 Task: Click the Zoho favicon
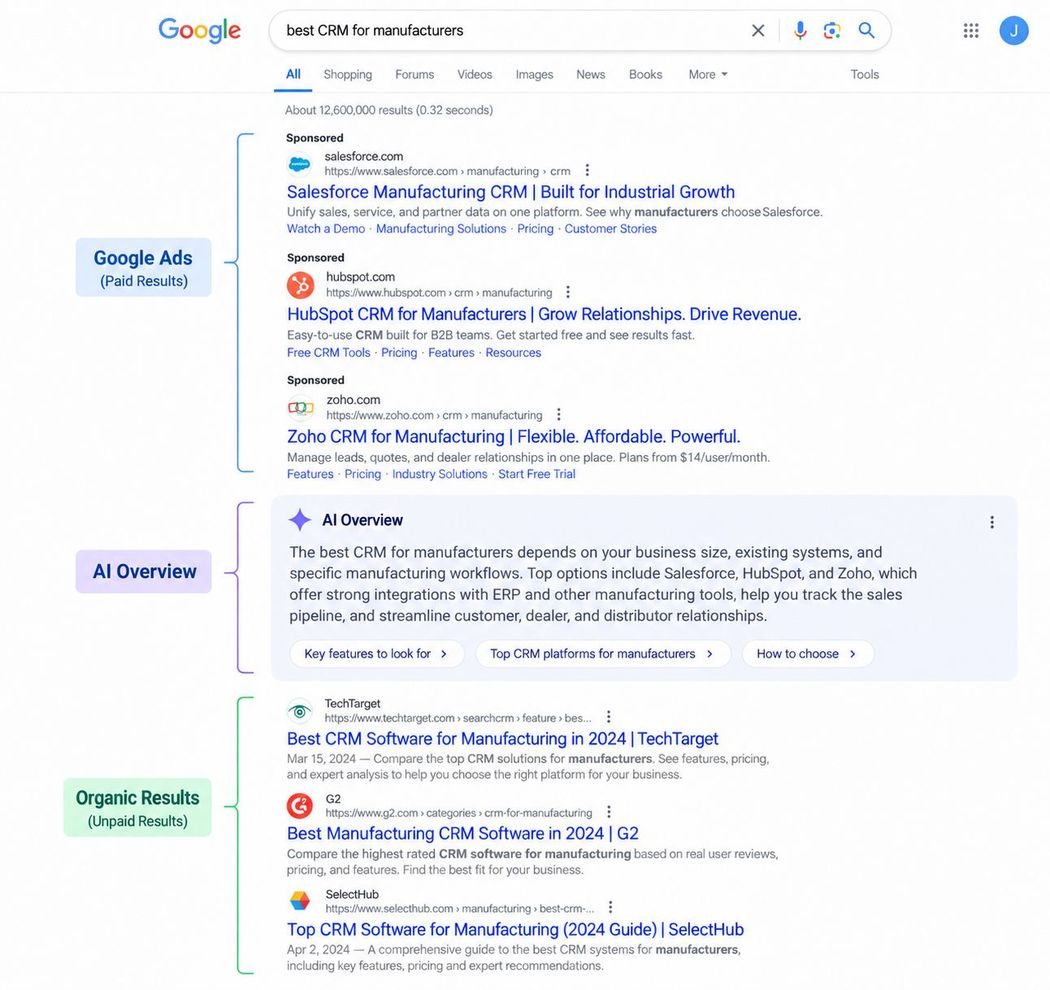click(301, 407)
